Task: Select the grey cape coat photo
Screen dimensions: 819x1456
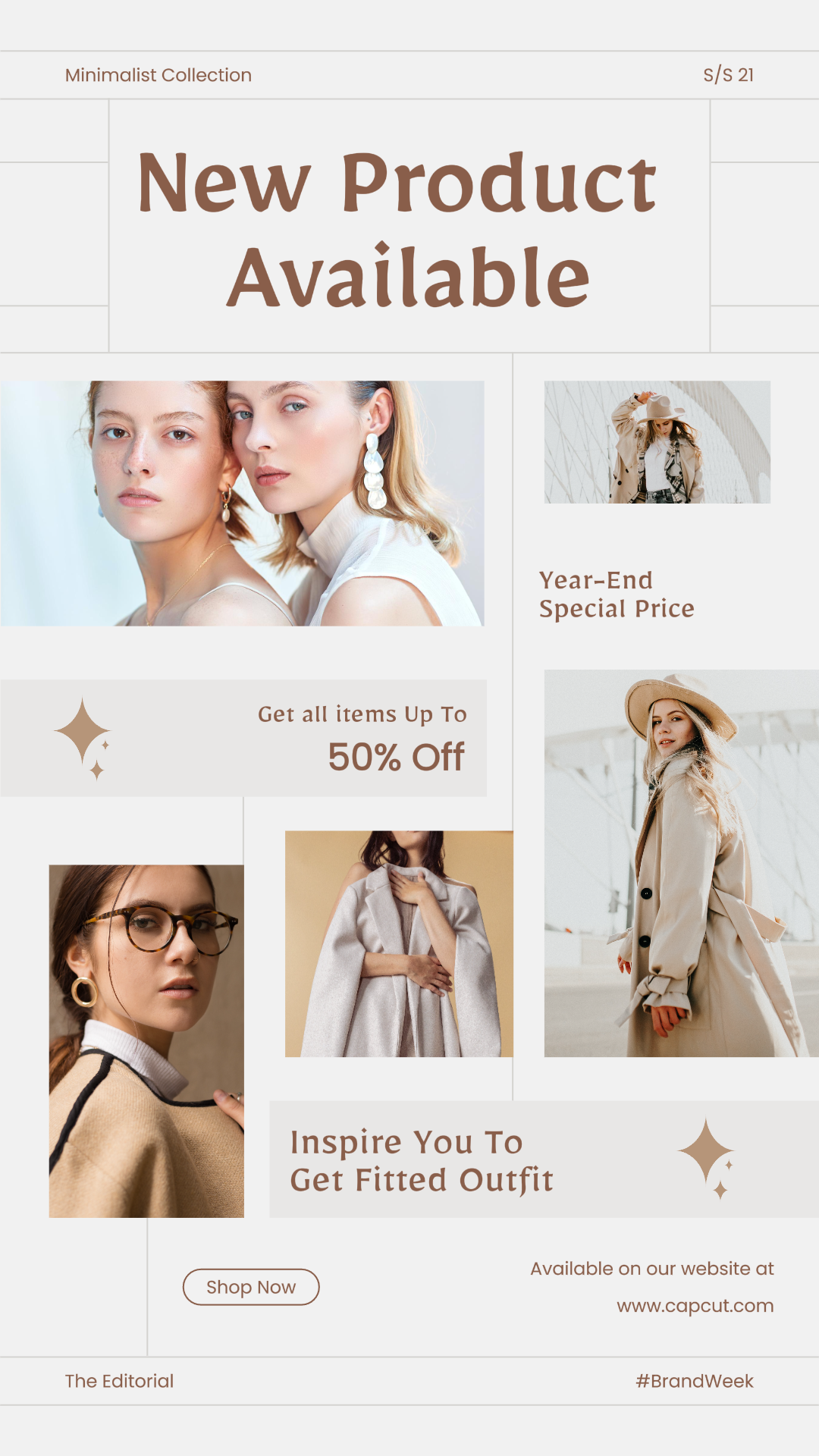Action: [399, 944]
